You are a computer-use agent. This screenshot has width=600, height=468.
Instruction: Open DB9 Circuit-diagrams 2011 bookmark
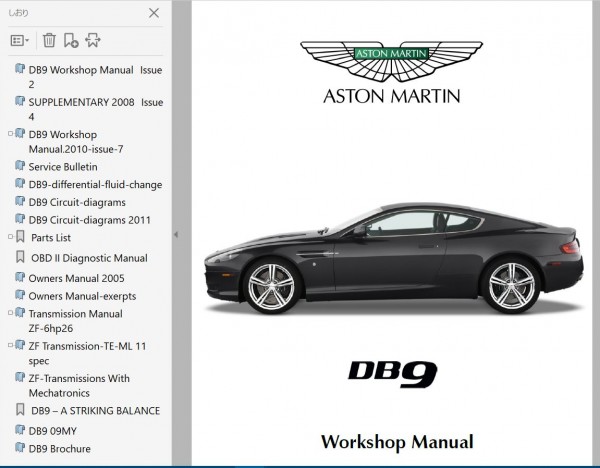tap(90, 220)
